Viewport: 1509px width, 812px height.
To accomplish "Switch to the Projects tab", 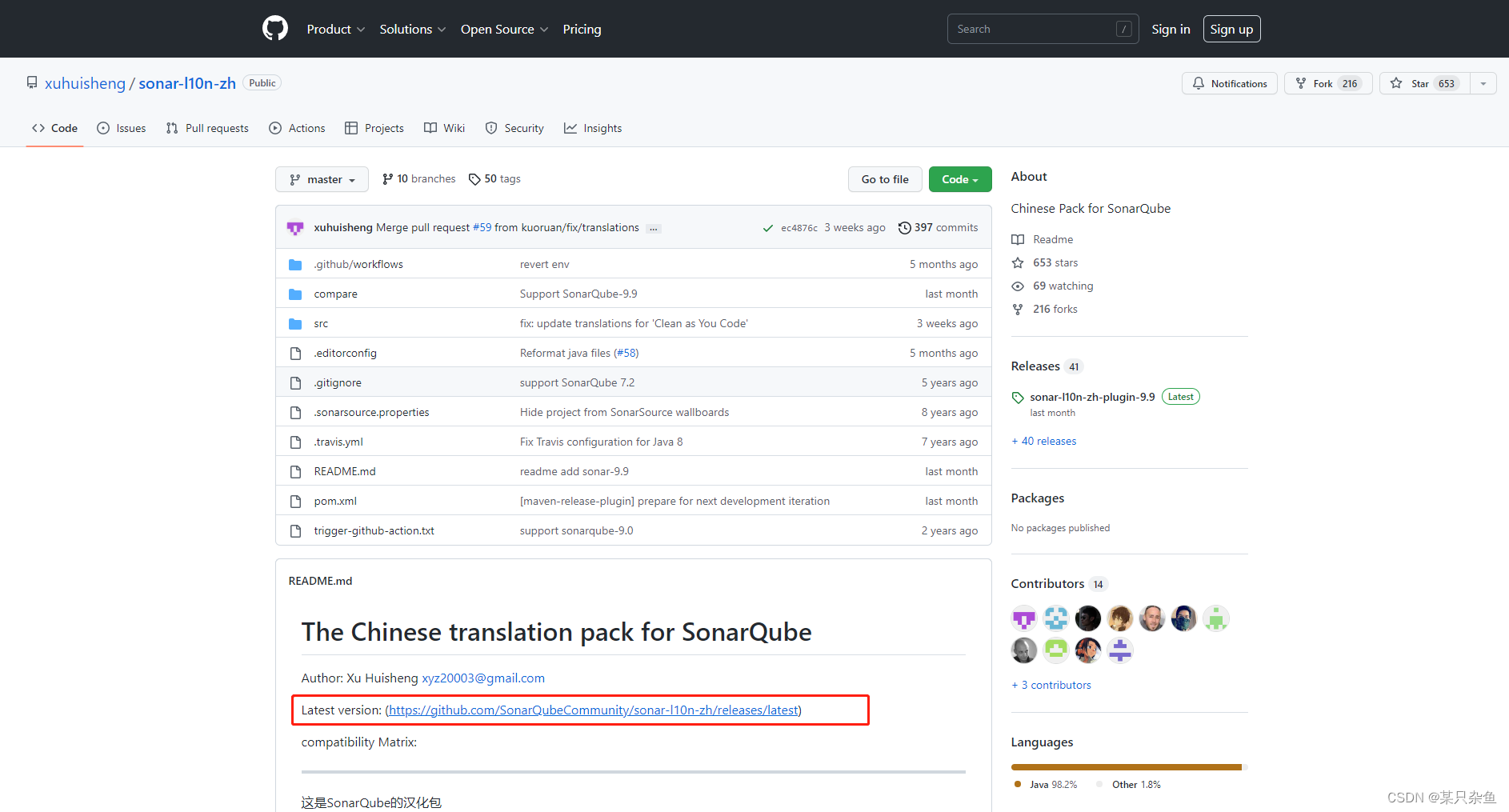I will click(x=374, y=128).
